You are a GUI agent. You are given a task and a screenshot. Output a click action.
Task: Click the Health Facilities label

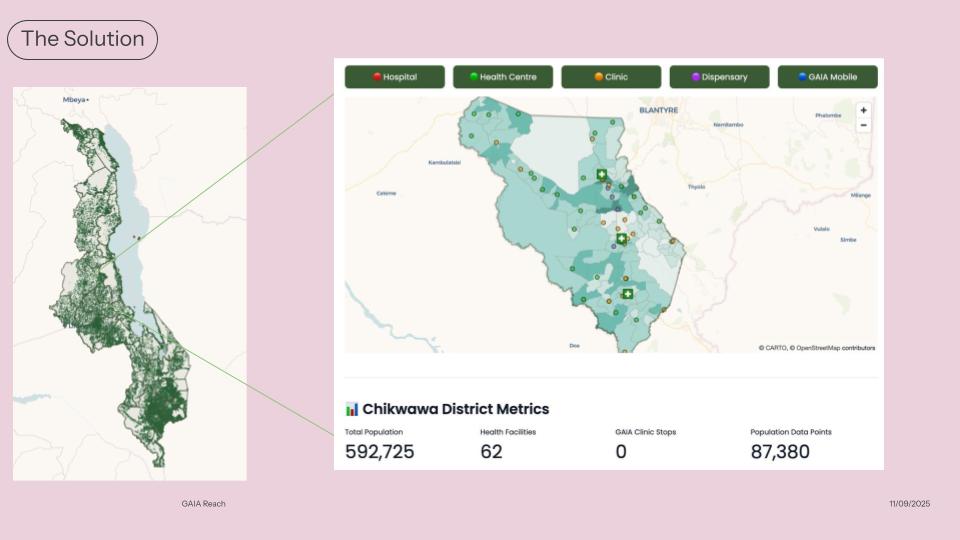(508, 432)
